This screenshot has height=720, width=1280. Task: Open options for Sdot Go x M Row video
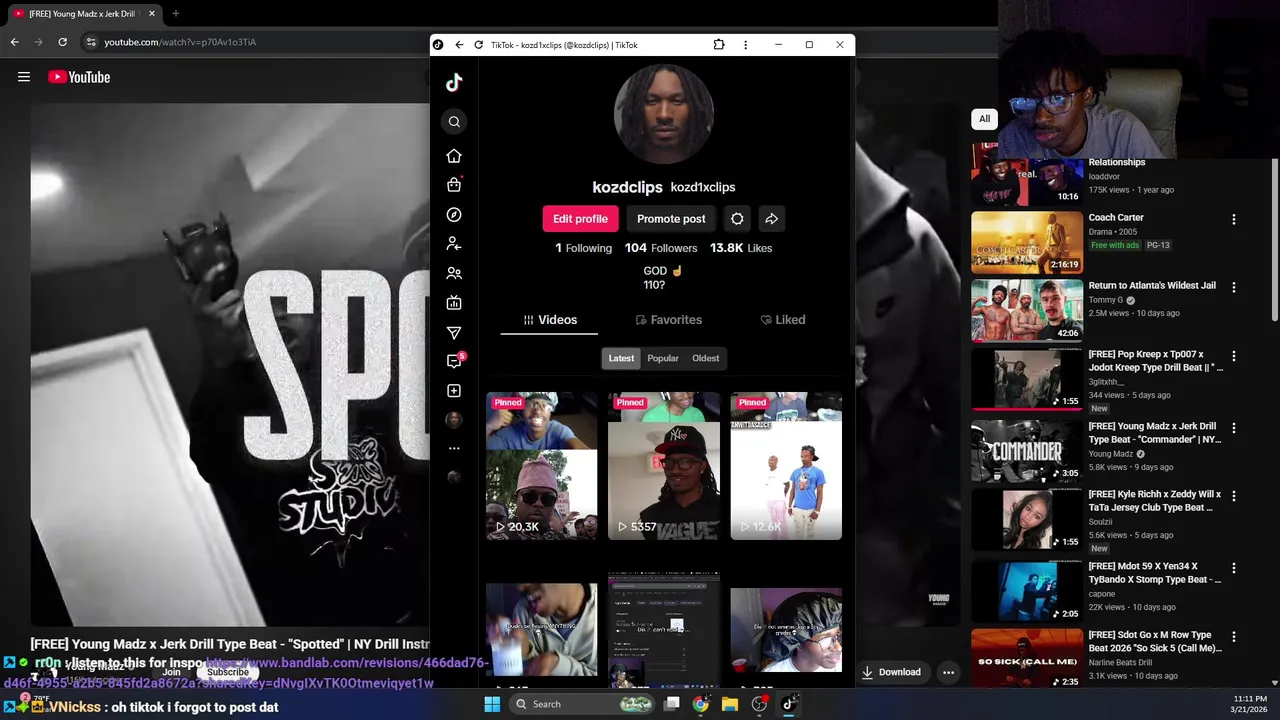1233,636
